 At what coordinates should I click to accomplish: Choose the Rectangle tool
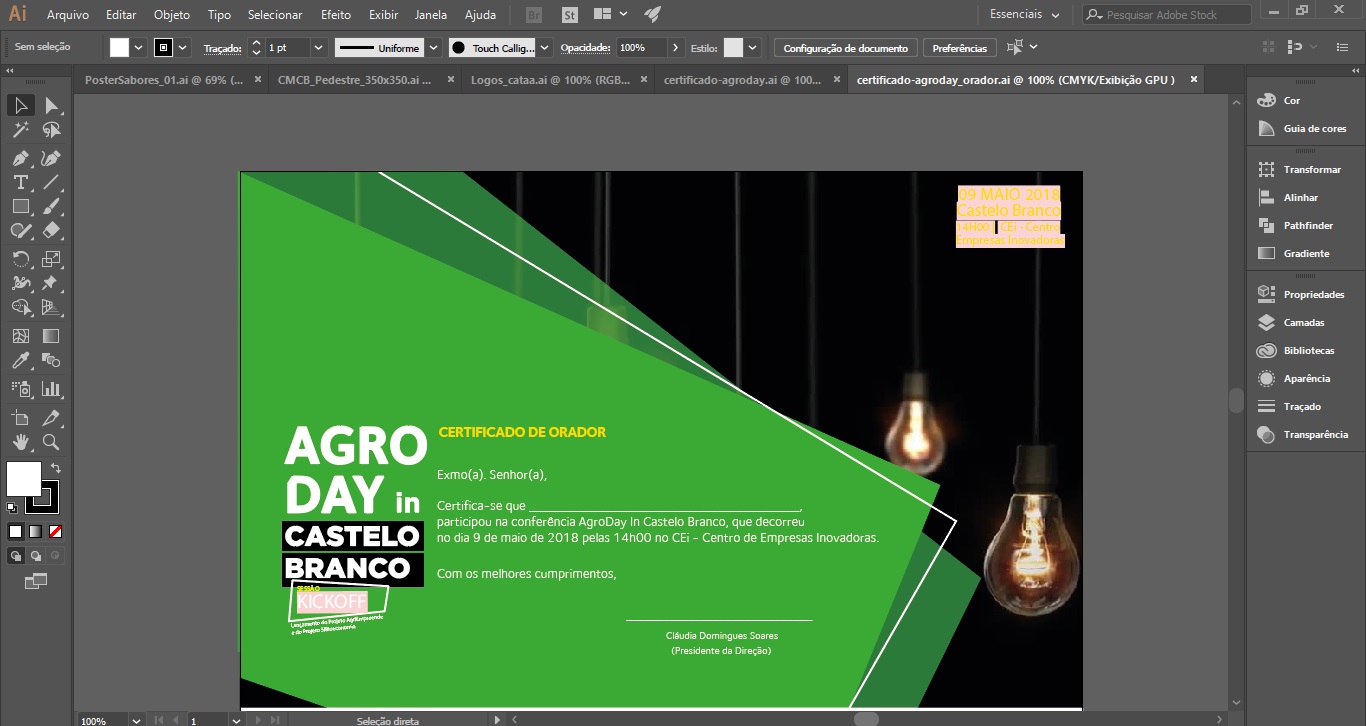20,206
